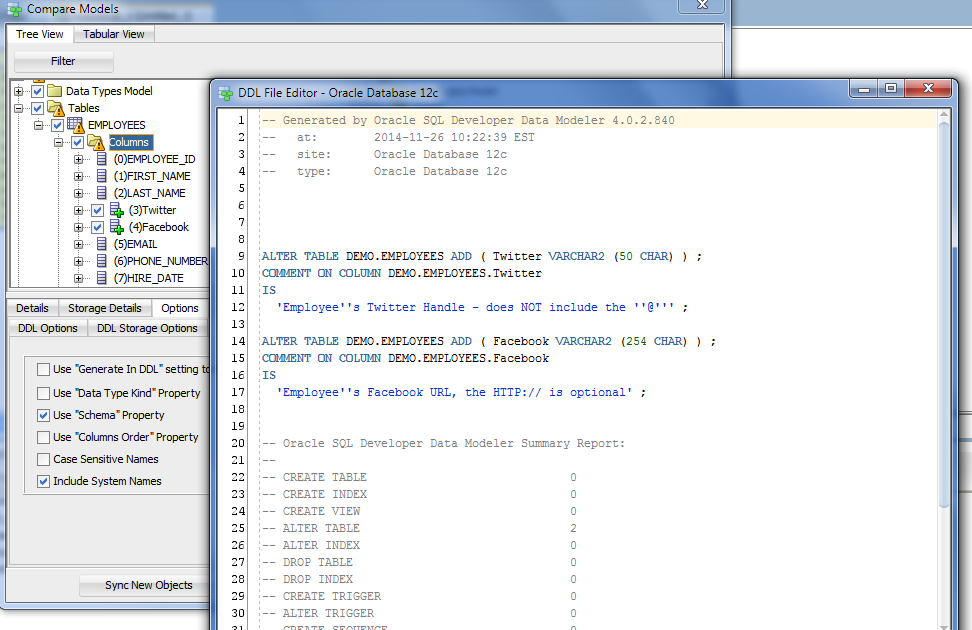Expand the (6)PHONE_NUMBER node
The width and height of the screenshot is (972, 630).
pyautogui.click(x=78, y=261)
